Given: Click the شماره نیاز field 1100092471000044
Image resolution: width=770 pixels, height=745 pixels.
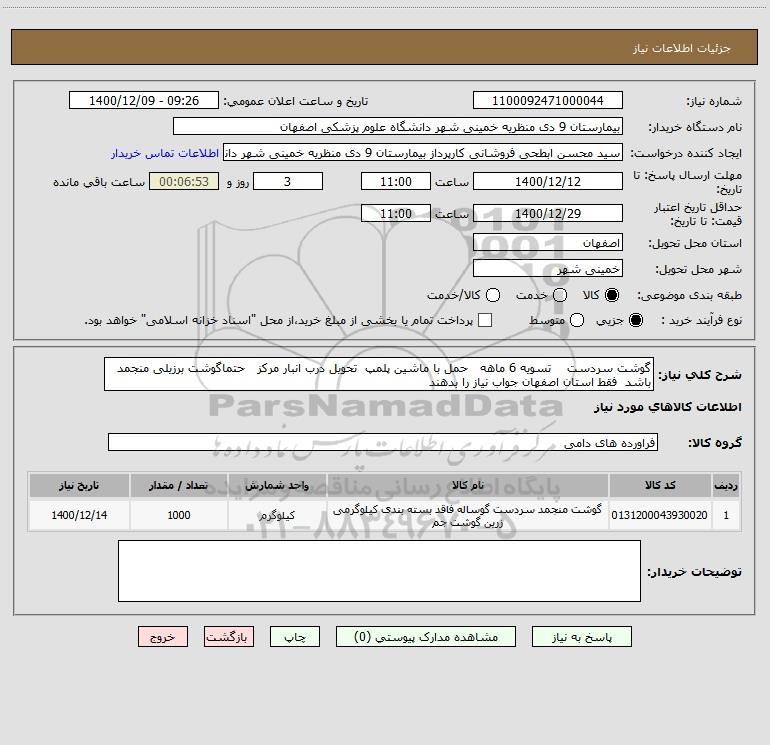Looking at the screenshot, I should click(x=548, y=101).
